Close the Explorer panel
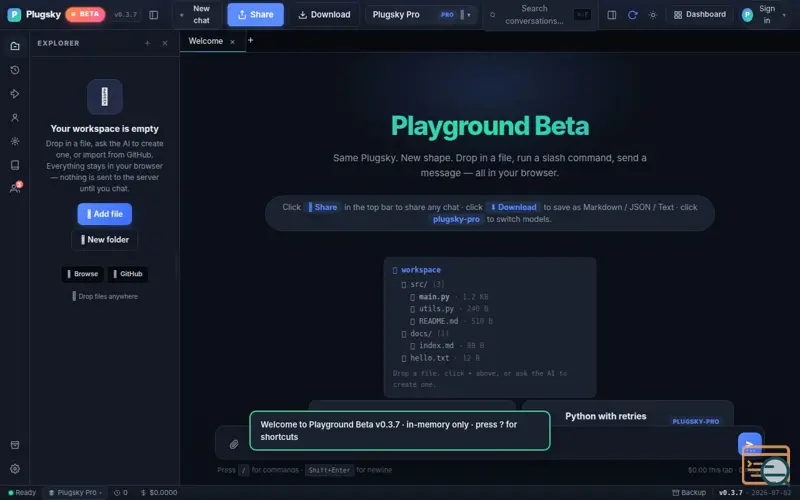 point(165,43)
